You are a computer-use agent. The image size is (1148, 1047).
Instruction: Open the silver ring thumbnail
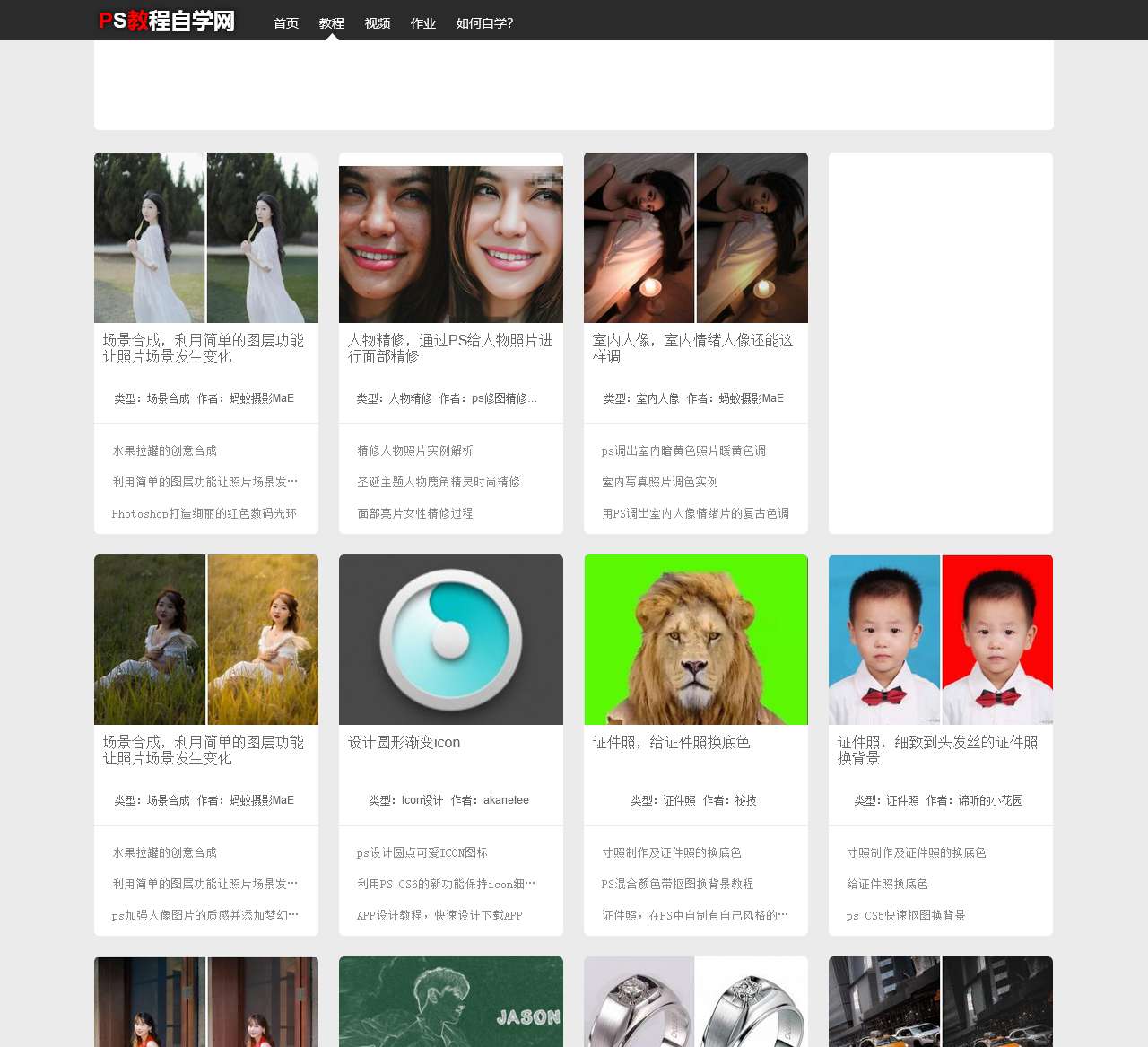696,1001
